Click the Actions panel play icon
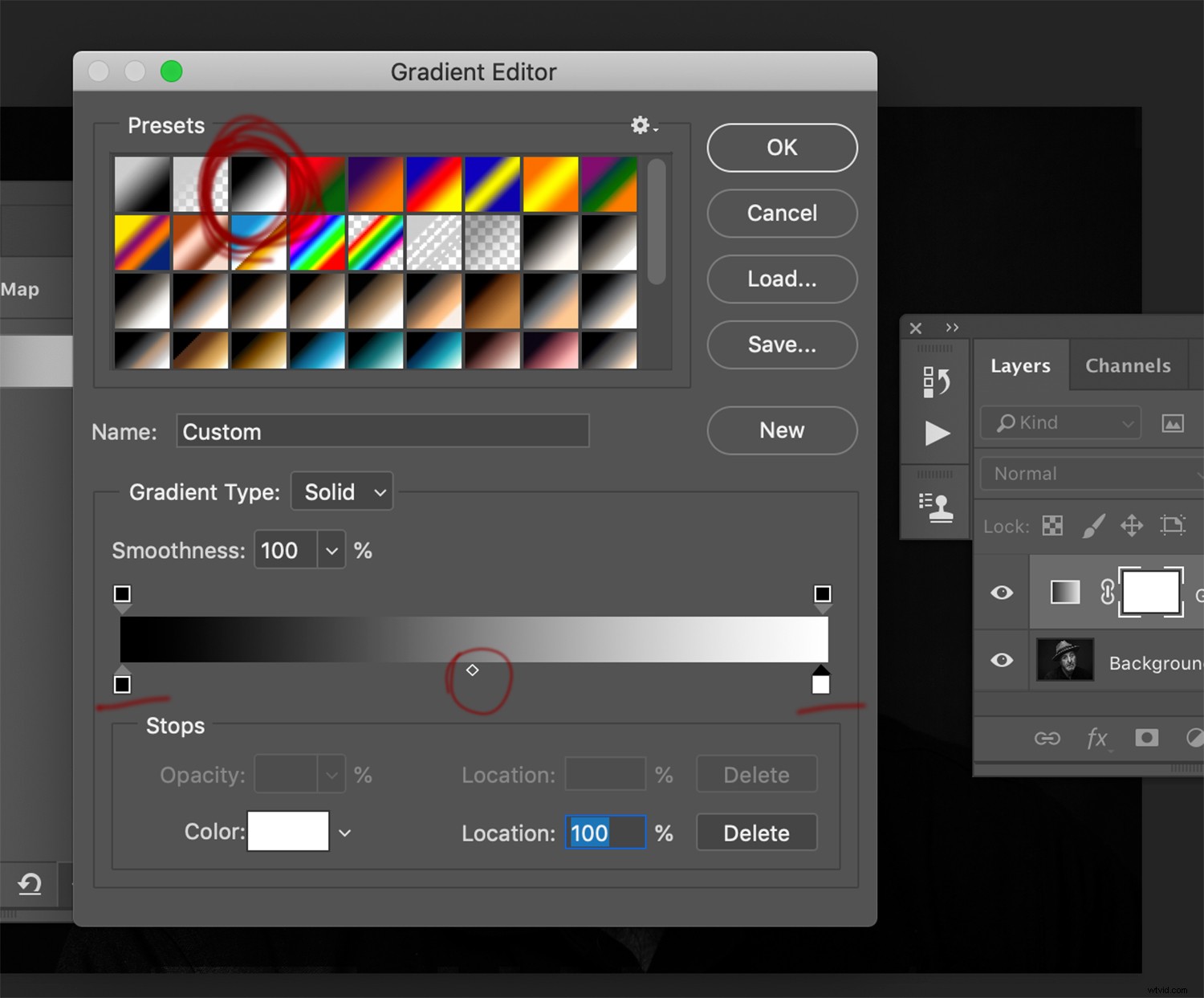Image resolution: width=1204 pixels, height=998 pixels. pyautogui.click(x=936, y=434)
